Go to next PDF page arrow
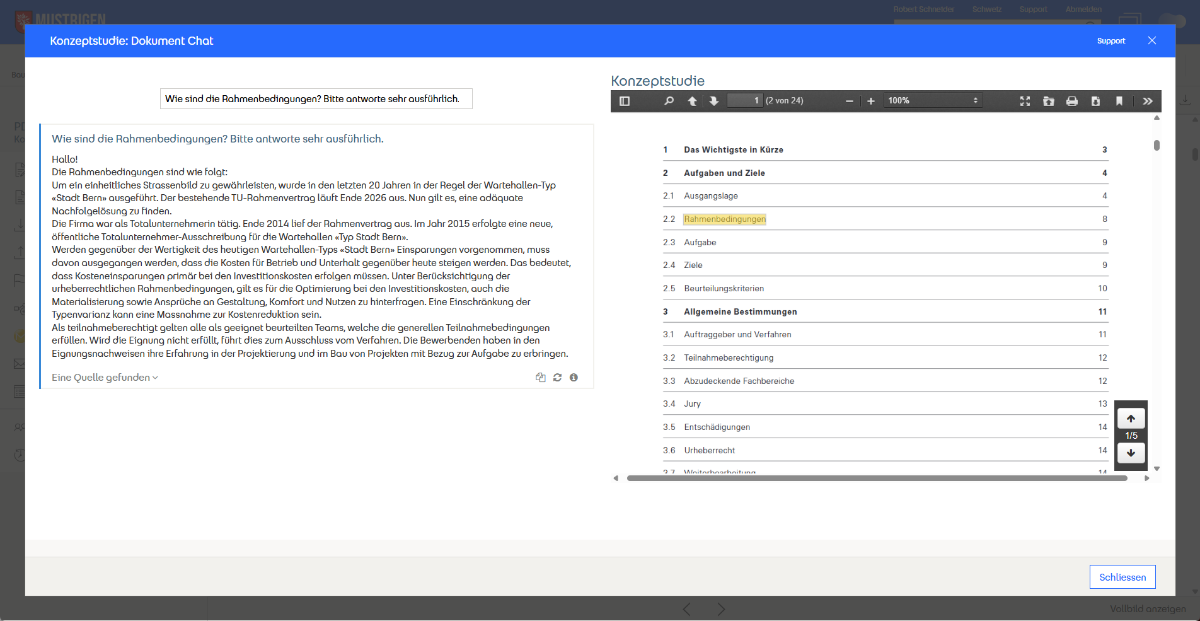Viewport: 1200px width, 621px height. tap(714, 101)
